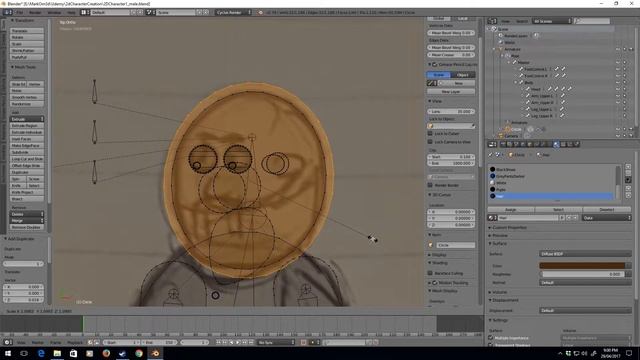This screenshot has width=640, height=360.
Task: Click the Material properties tab icon
Action: point(556,144)
